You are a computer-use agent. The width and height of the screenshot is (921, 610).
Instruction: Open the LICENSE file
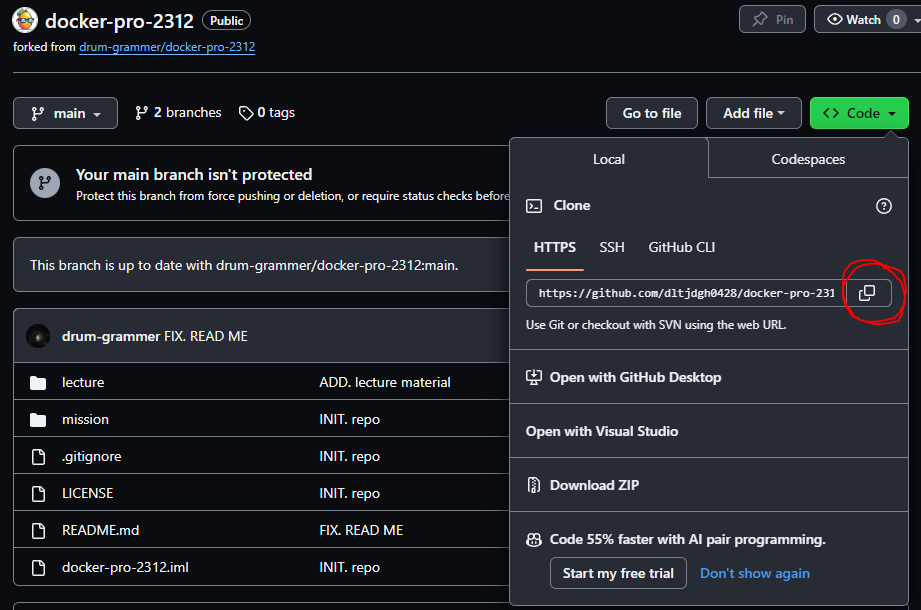click(x=88, y=494)
